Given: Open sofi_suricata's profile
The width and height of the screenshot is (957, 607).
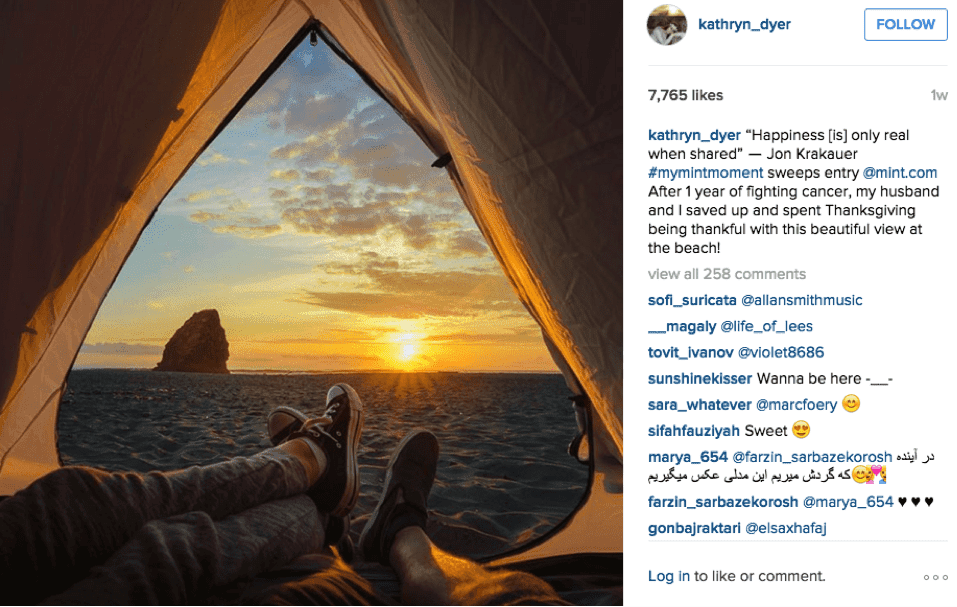Looking at the screenshot, I should (x=692, y=300).
